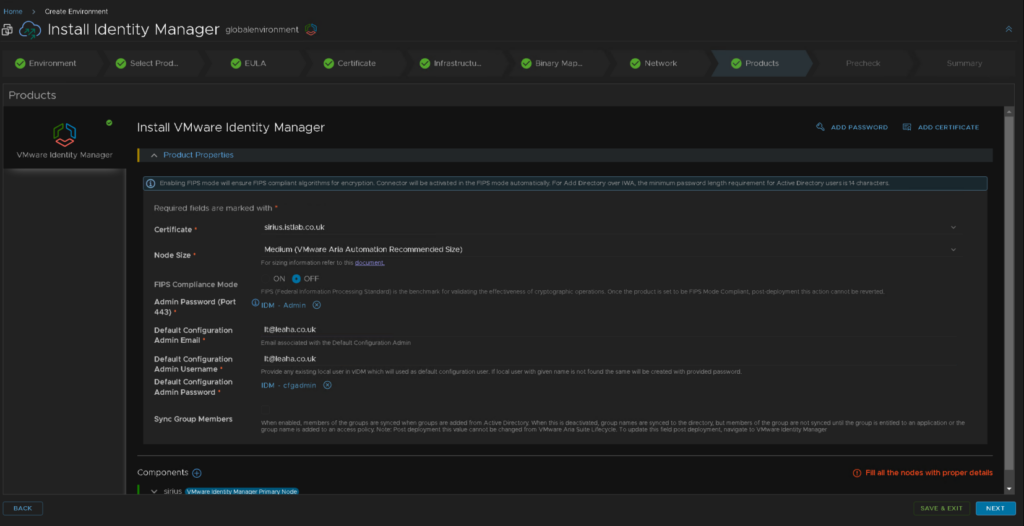This screenshot has width=1024, height=526.
Task: Click the Create Environment breadcrumb
Action: (x=76, y=12)
